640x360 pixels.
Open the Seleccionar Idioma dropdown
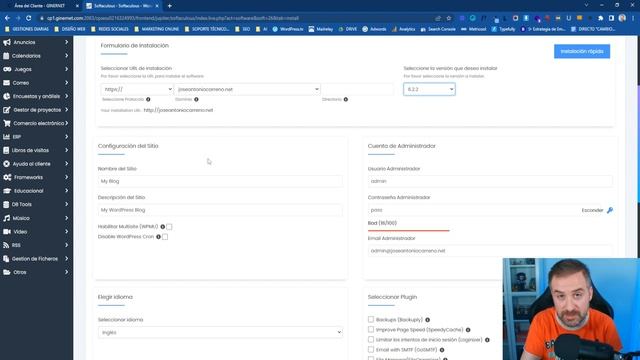pos(220,332)
